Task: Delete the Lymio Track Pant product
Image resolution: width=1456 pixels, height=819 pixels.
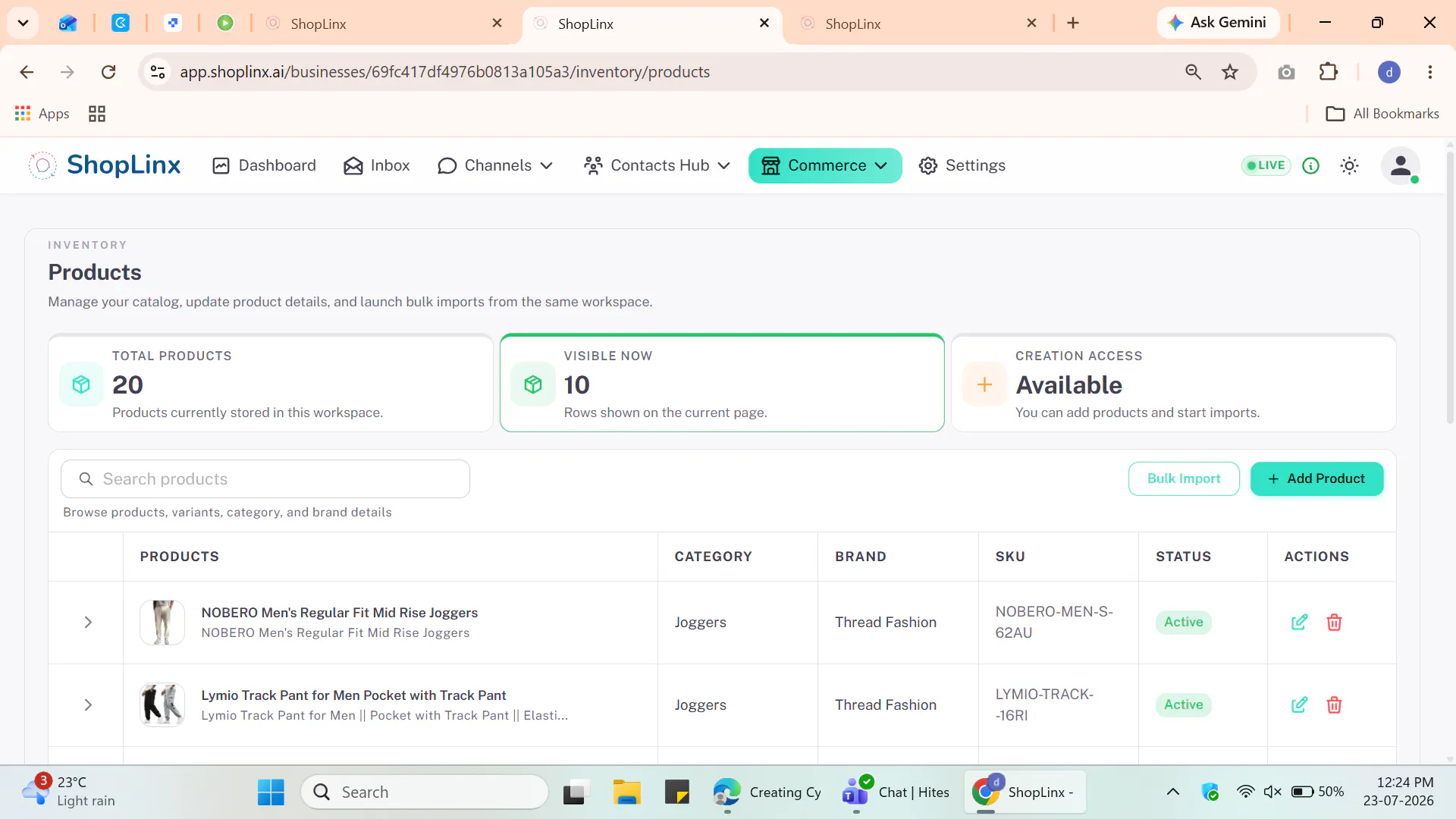Action: tap(1334, 704)
